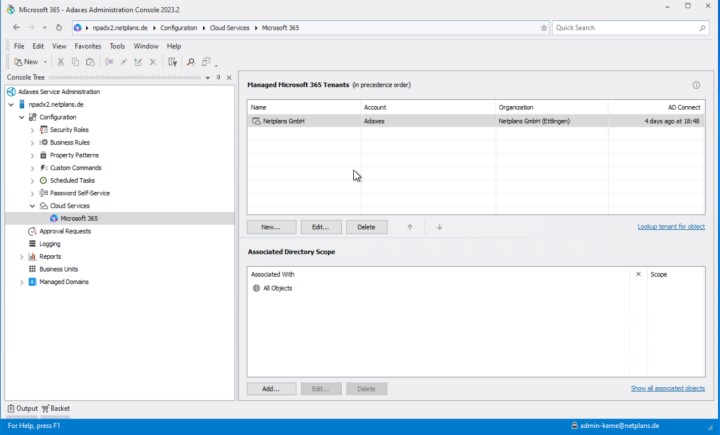Expand the Managed Domains node
The height and width of the screenshot is (435, 720).
click(22, 282)
